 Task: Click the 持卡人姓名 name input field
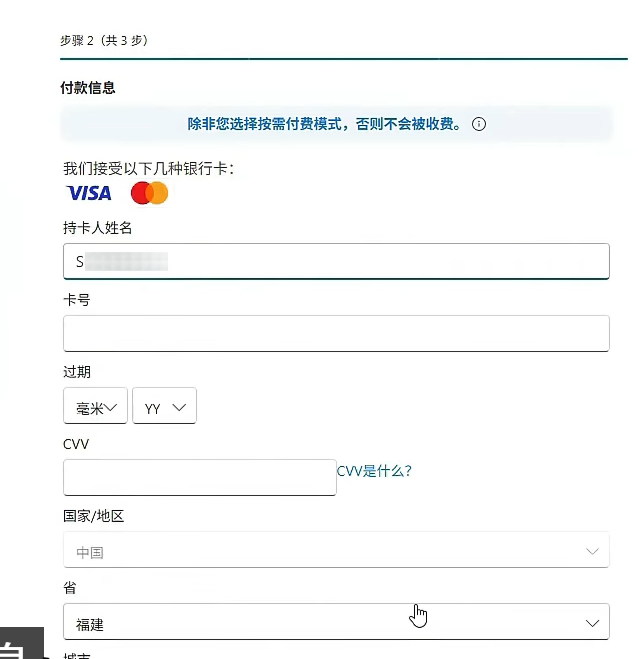[x=336, y=262]
